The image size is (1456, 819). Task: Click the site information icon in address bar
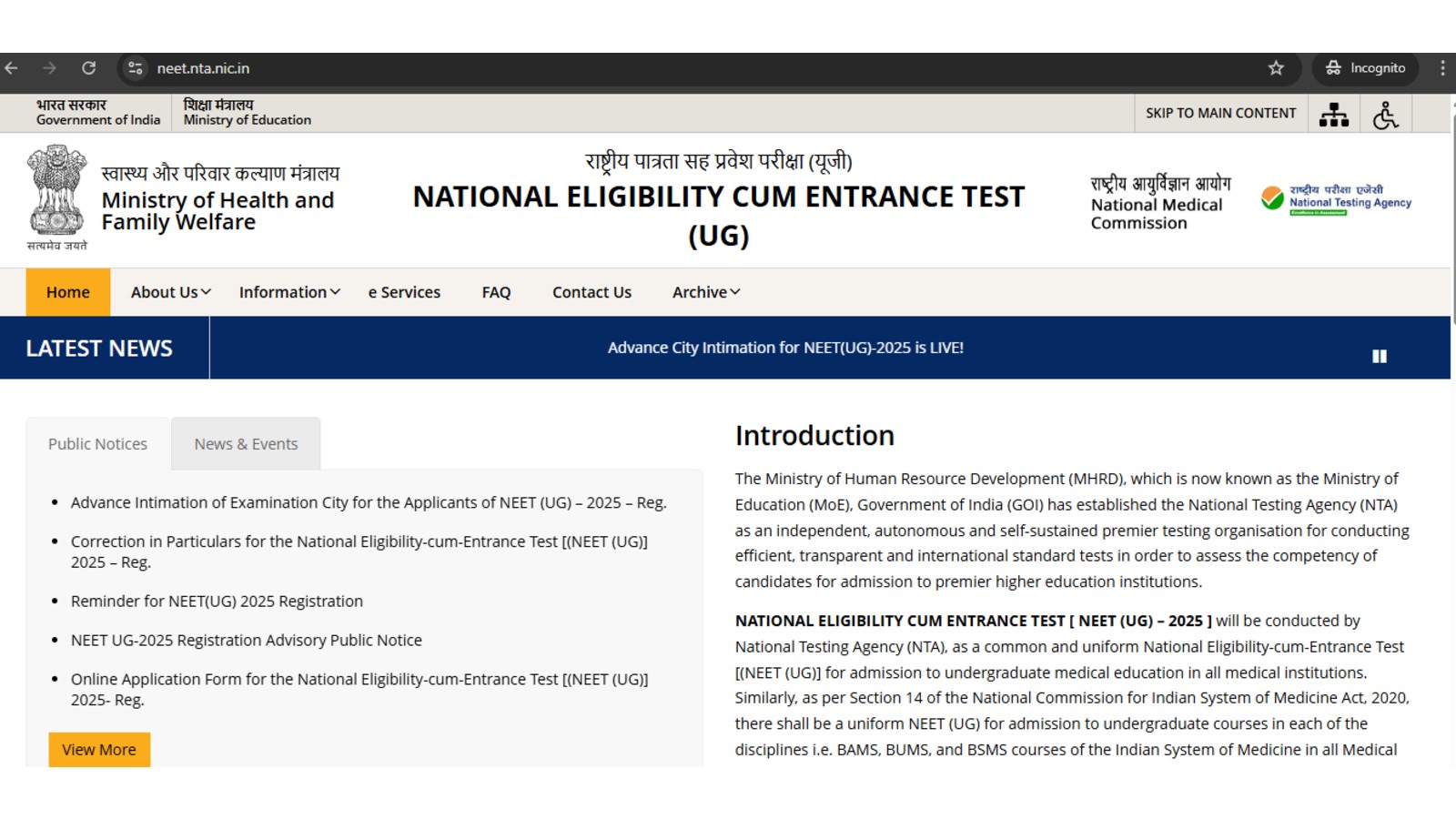135,67
